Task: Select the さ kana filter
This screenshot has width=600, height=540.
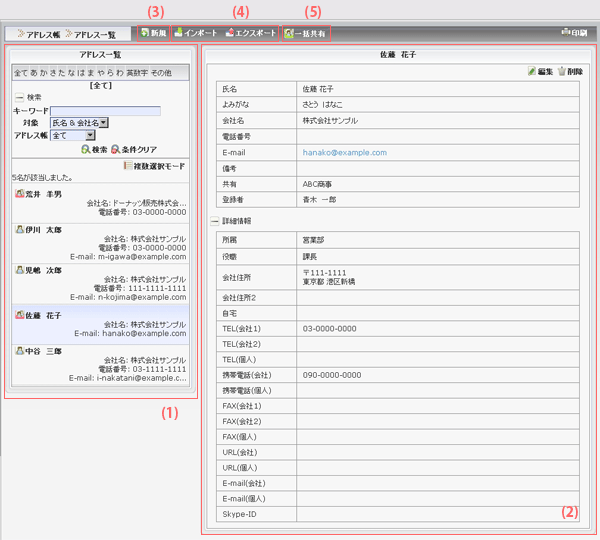Action: [53, 73]
